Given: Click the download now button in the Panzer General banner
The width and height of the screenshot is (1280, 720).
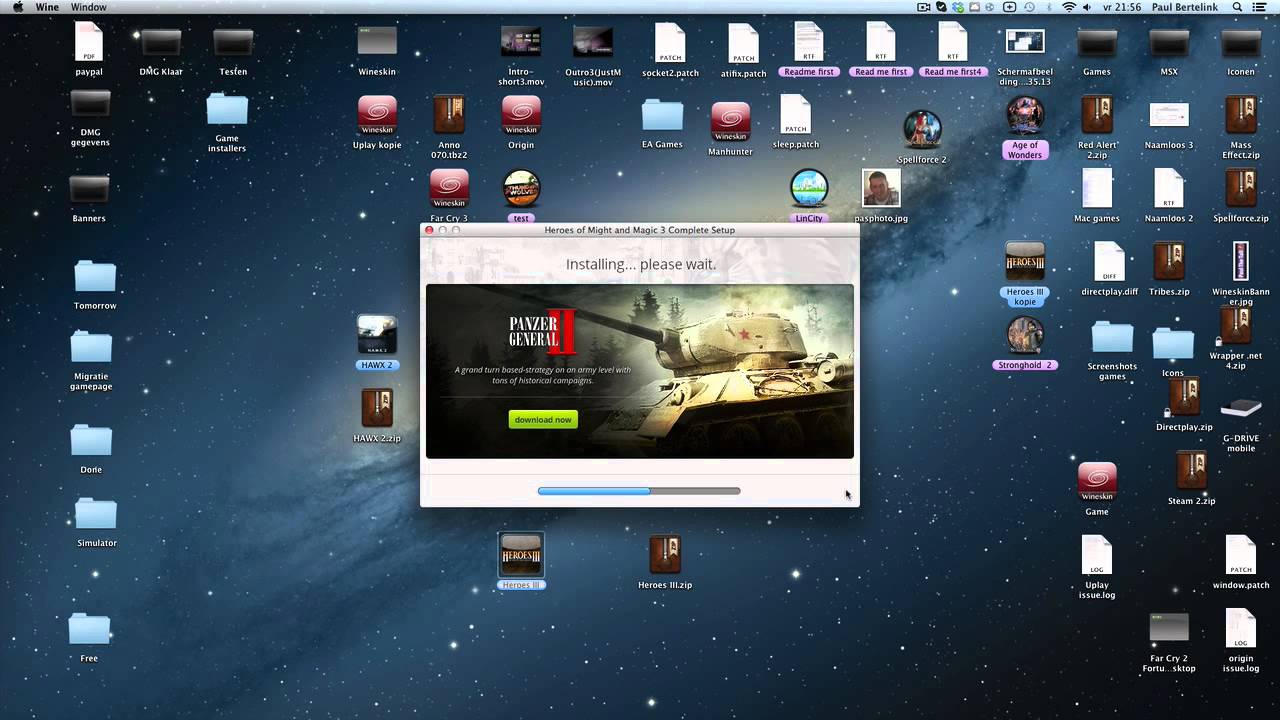Looking at the screenshot, I should (543, 419).
